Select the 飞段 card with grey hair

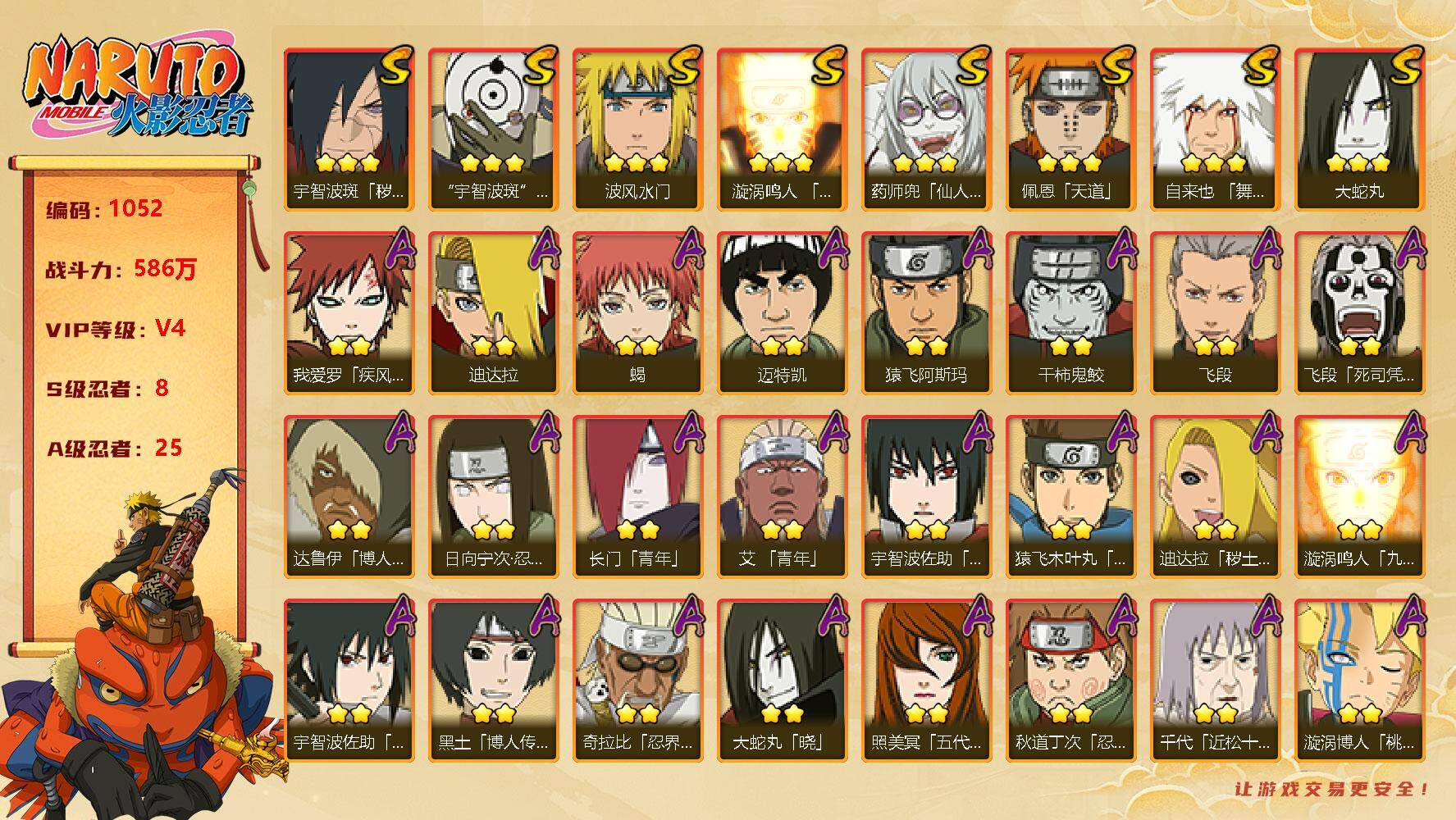coord(1215,312)
